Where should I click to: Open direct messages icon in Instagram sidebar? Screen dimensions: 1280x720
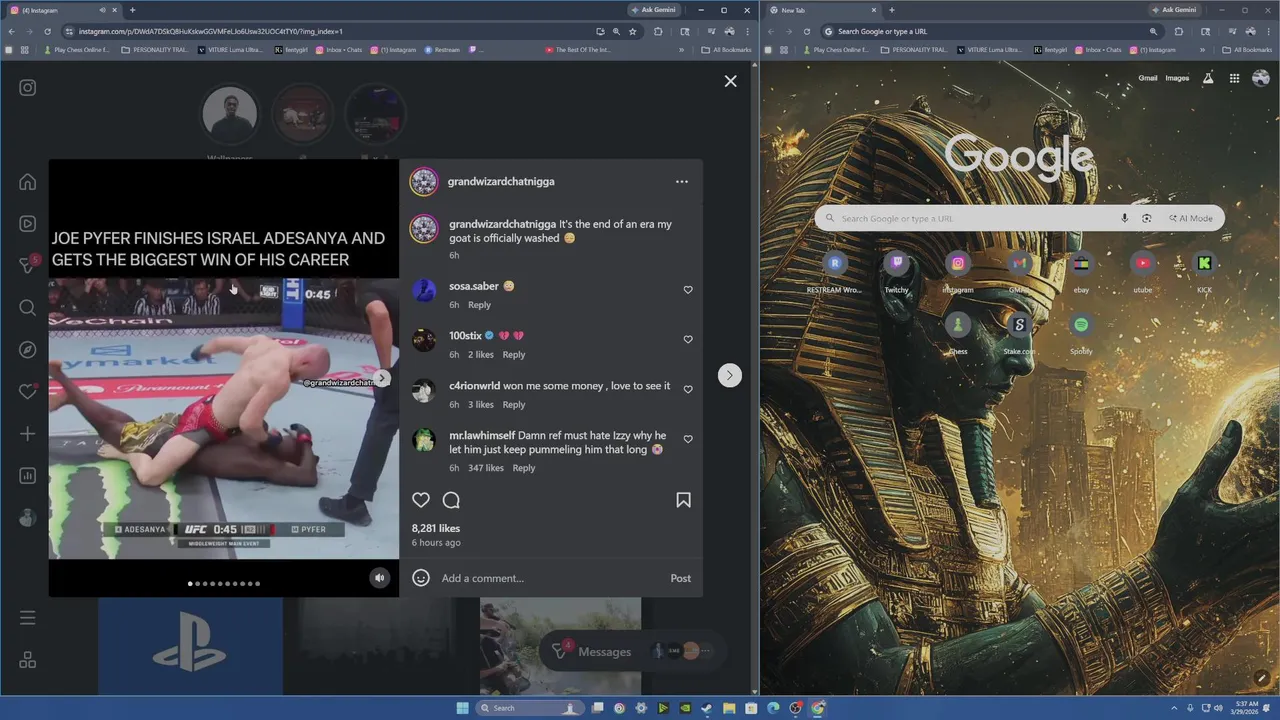(x=28, y=266)
